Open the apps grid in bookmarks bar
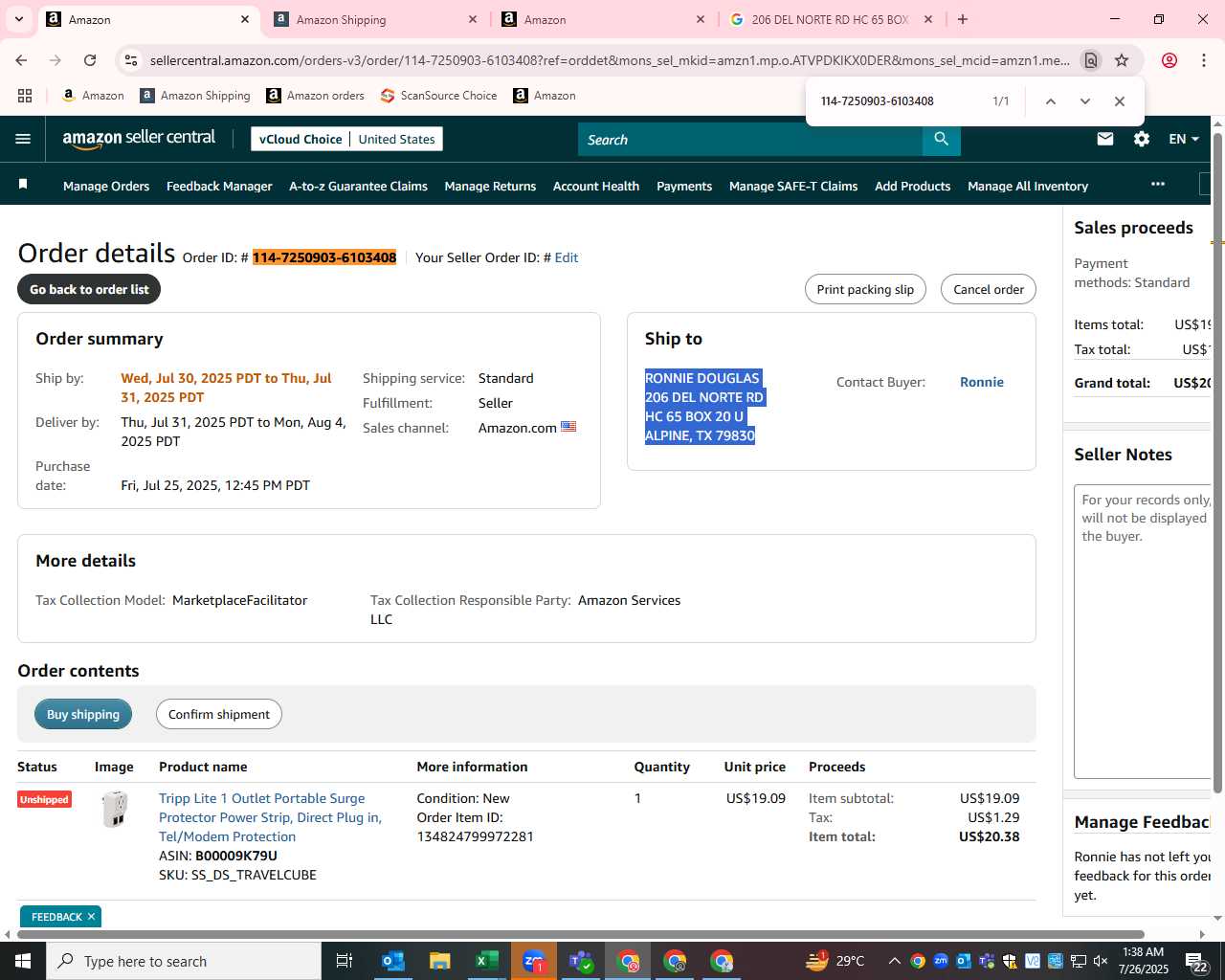 pyautogui.click(x=25, y=96)
